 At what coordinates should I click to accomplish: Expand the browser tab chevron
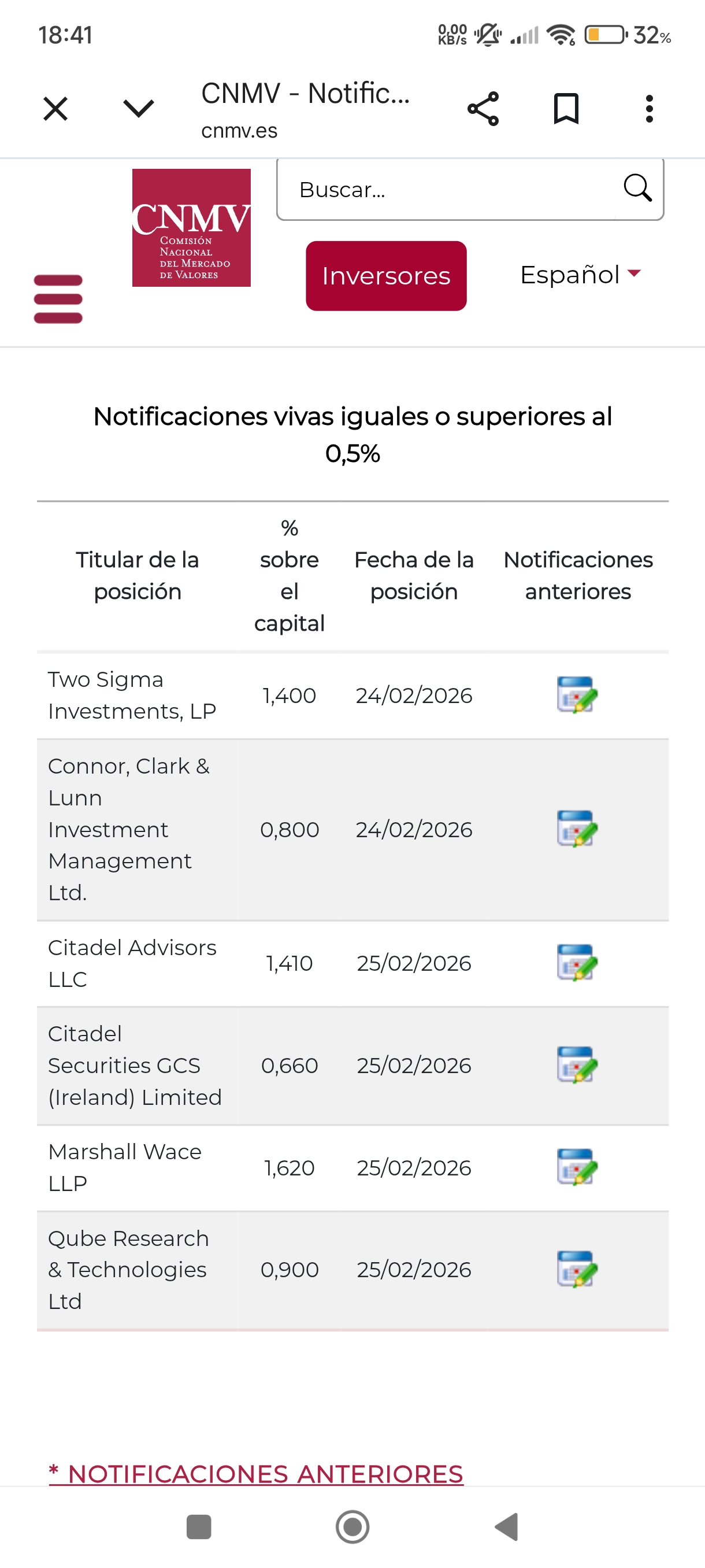pos(139,109)
